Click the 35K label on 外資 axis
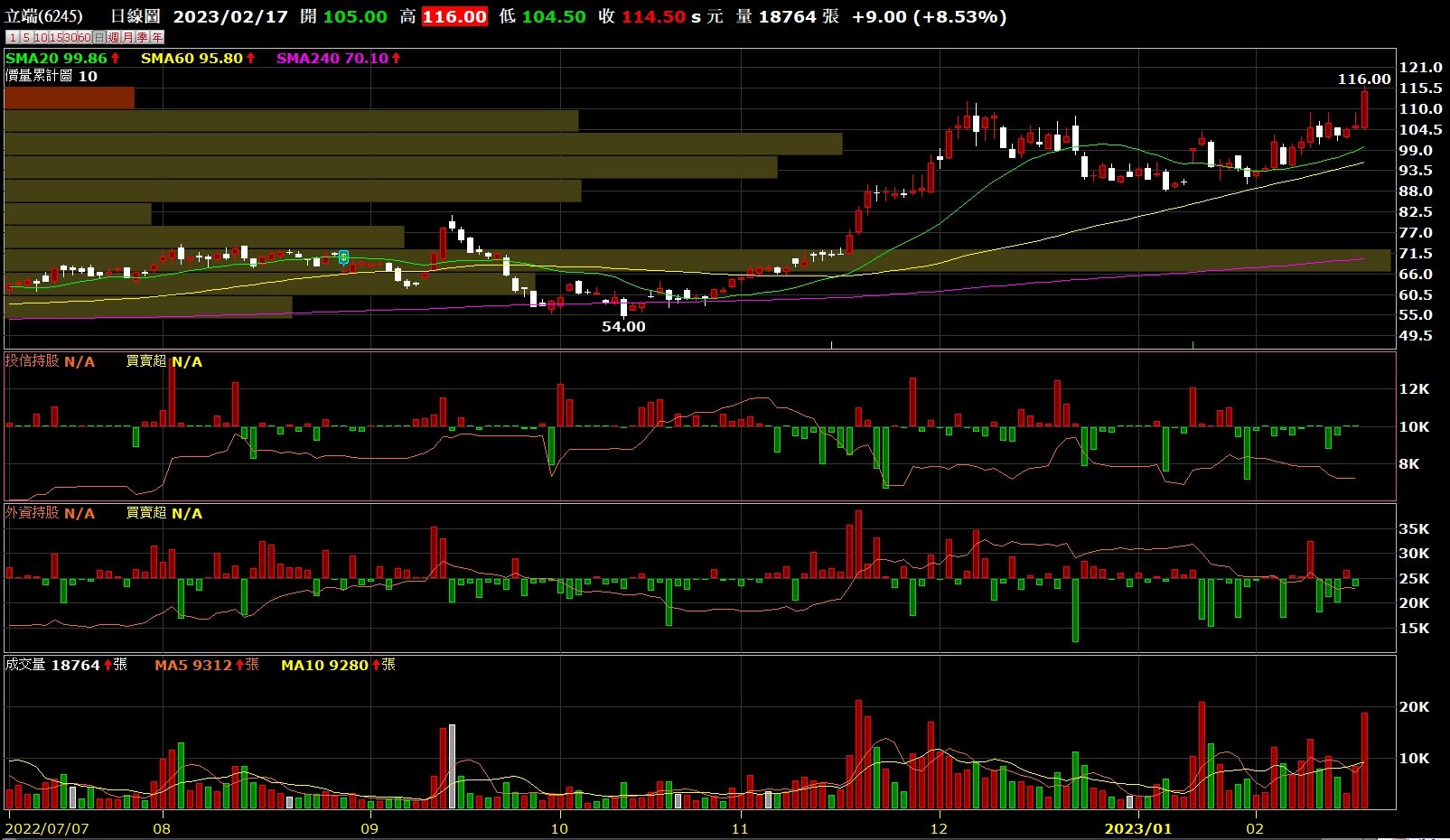 1414,529
